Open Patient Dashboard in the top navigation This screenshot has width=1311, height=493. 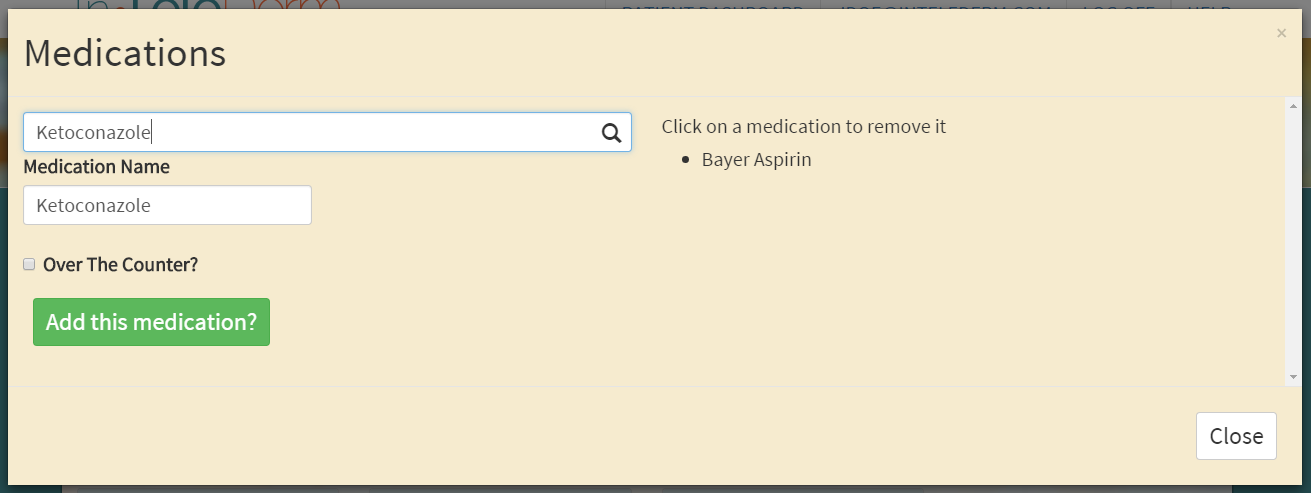click(712, 5)
